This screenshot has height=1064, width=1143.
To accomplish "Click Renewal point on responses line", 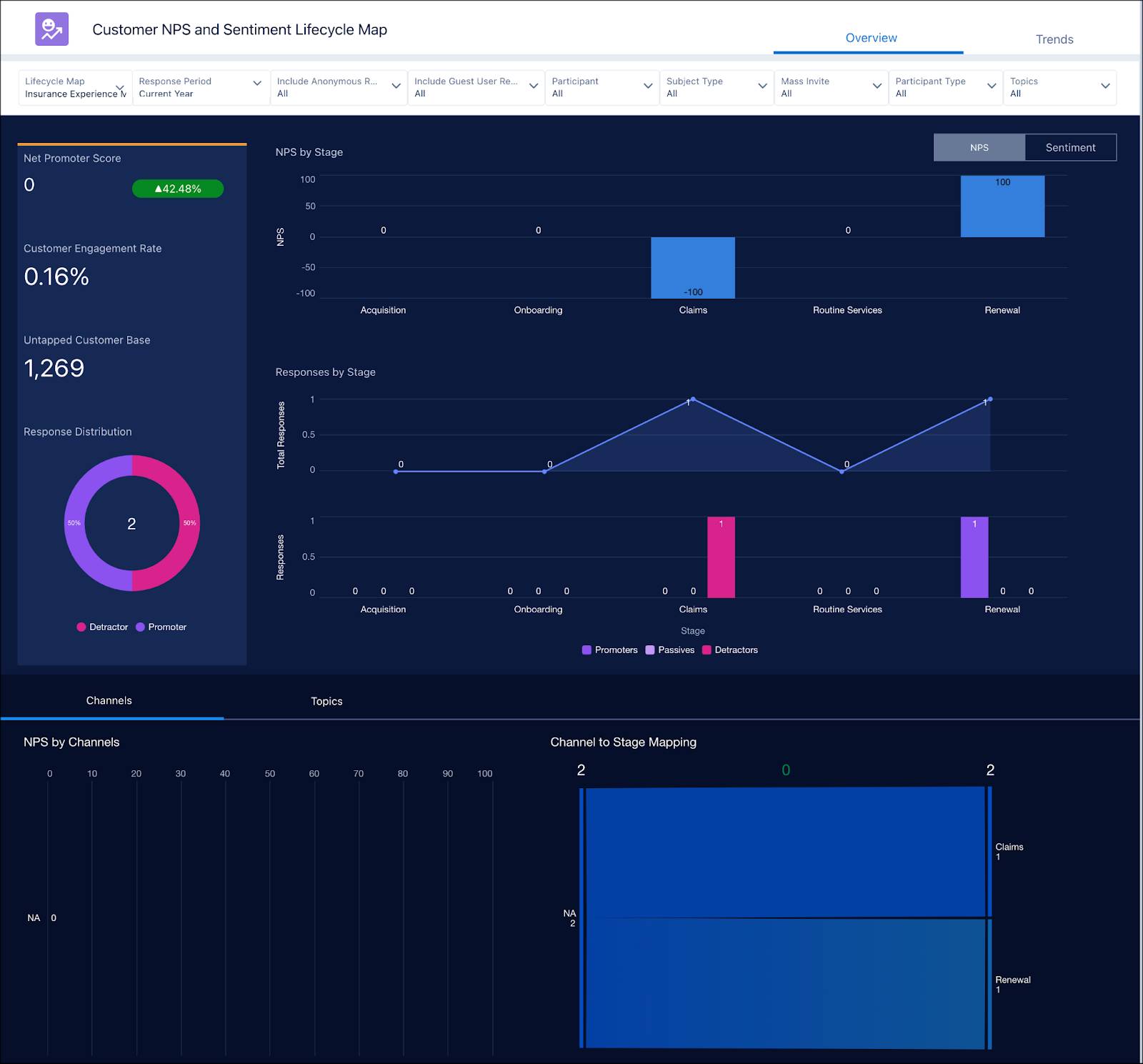I will [x=989, y=399].
